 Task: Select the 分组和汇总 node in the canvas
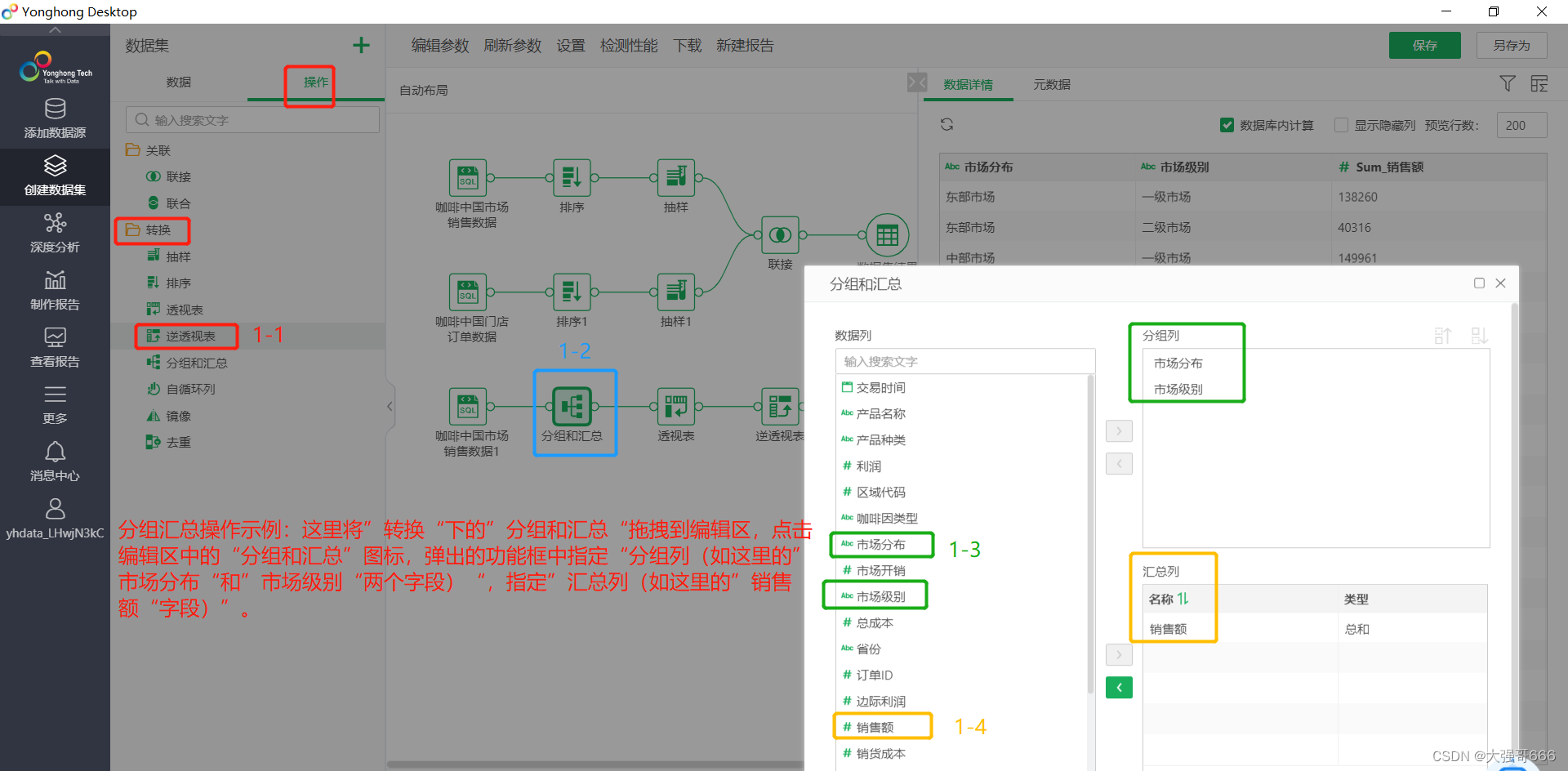tap(572, 406)
